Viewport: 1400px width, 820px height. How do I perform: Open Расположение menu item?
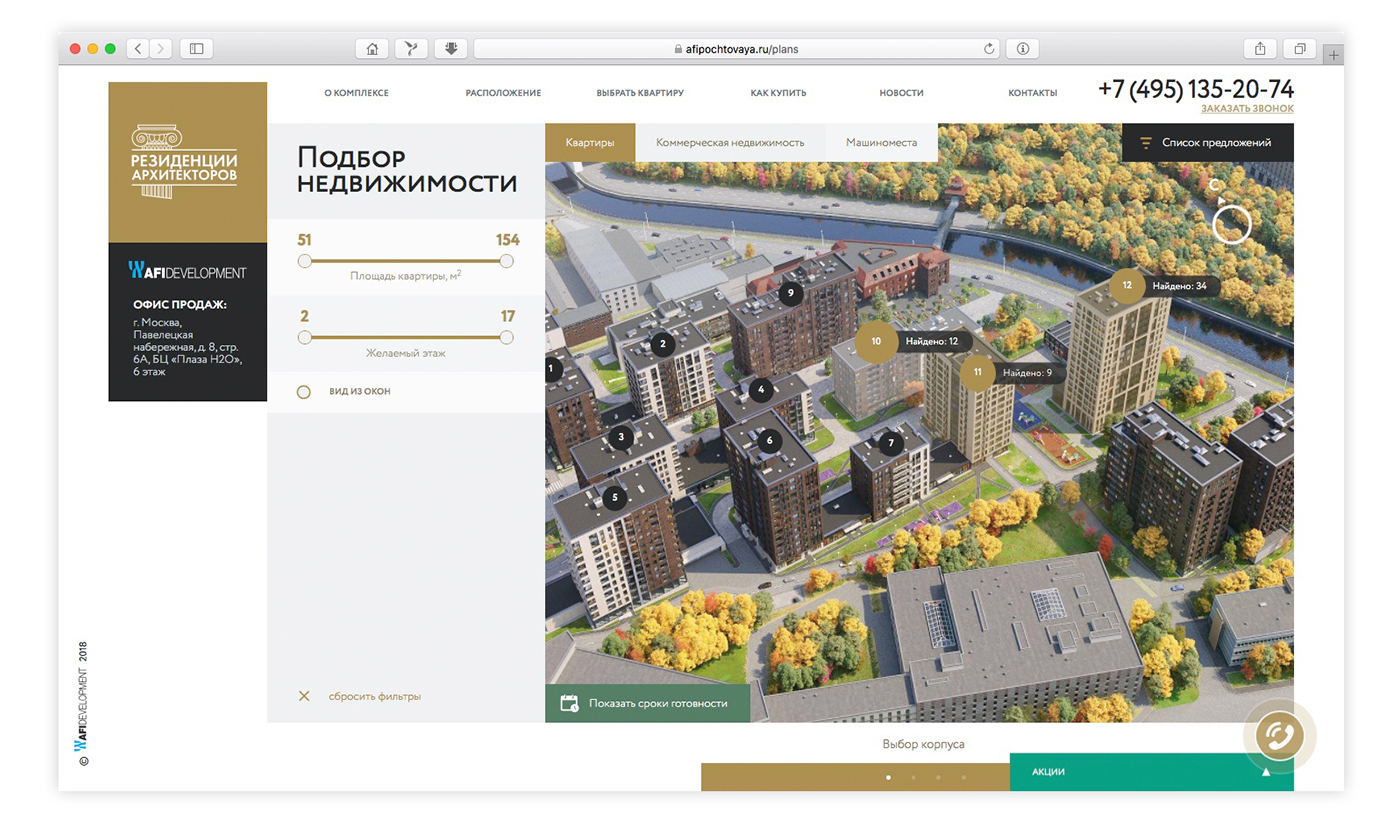coord(503,93)
